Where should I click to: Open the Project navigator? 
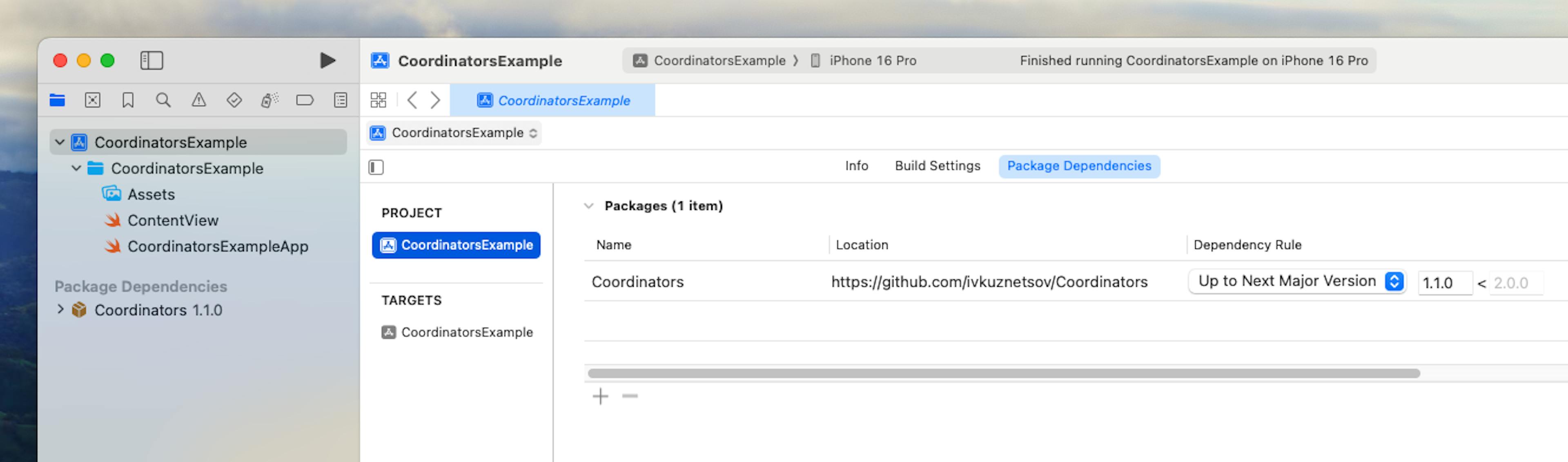pos(57,100)
